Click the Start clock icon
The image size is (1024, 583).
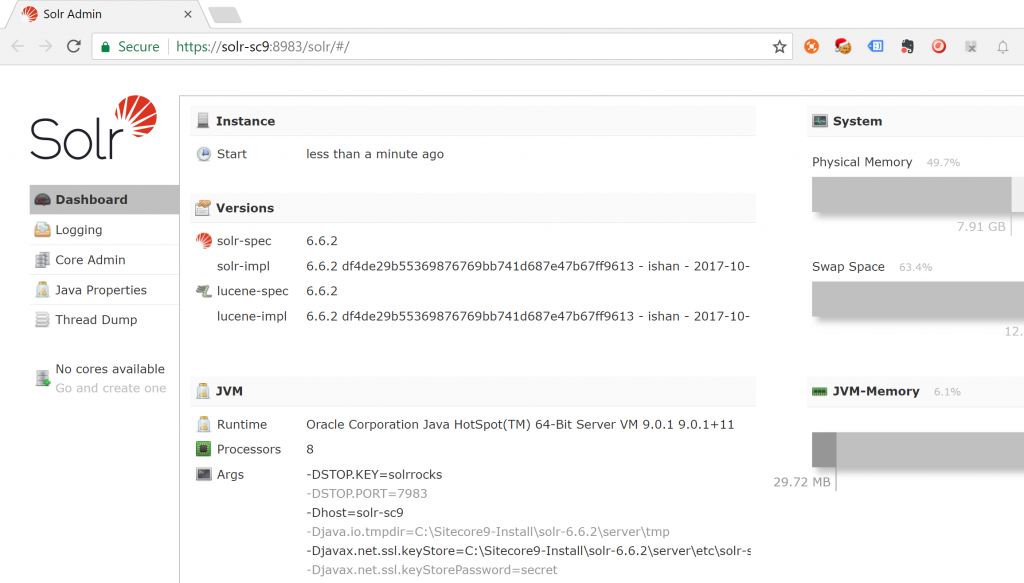[x=204, y=154]
